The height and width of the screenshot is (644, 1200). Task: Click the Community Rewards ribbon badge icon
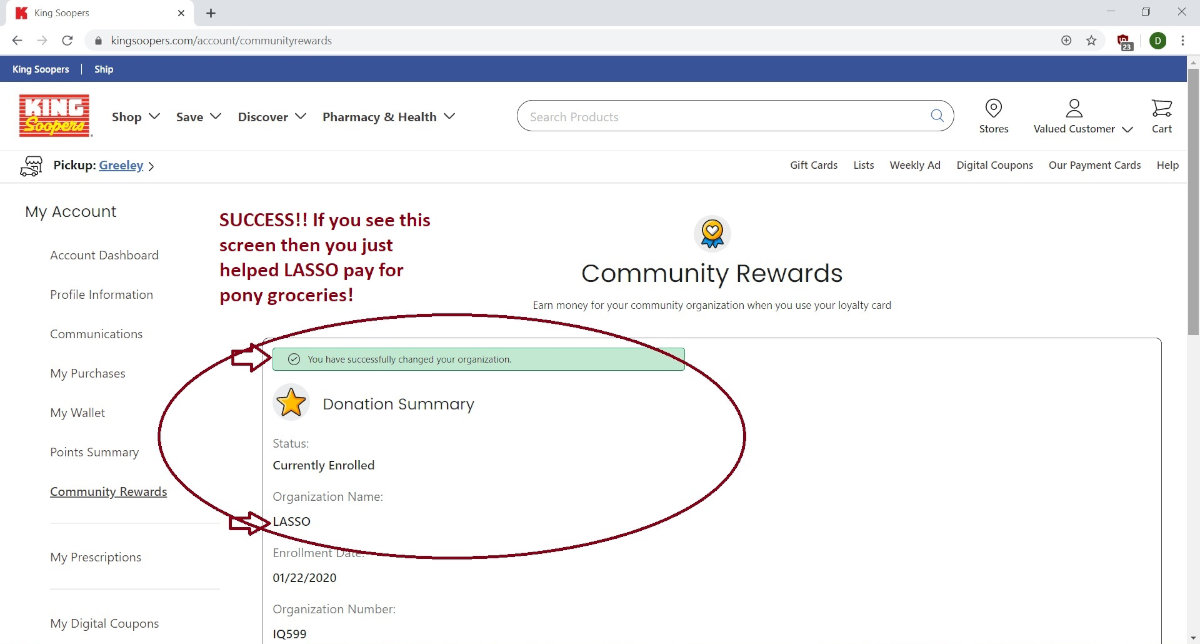coord(712,234)
